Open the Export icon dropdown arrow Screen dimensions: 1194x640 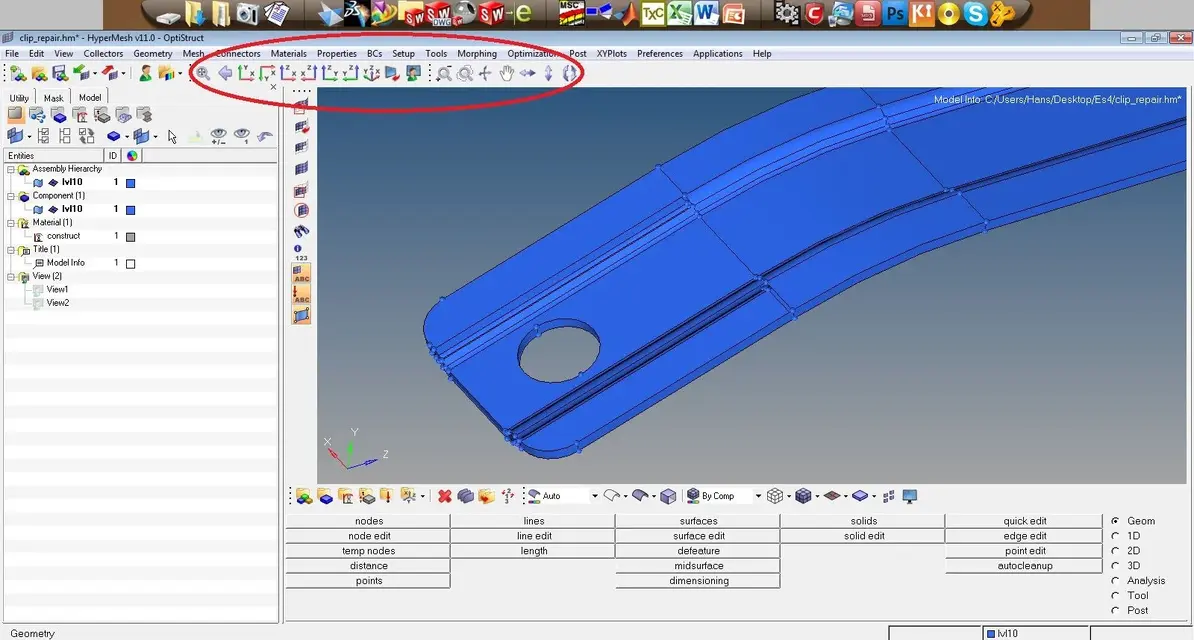123,74
